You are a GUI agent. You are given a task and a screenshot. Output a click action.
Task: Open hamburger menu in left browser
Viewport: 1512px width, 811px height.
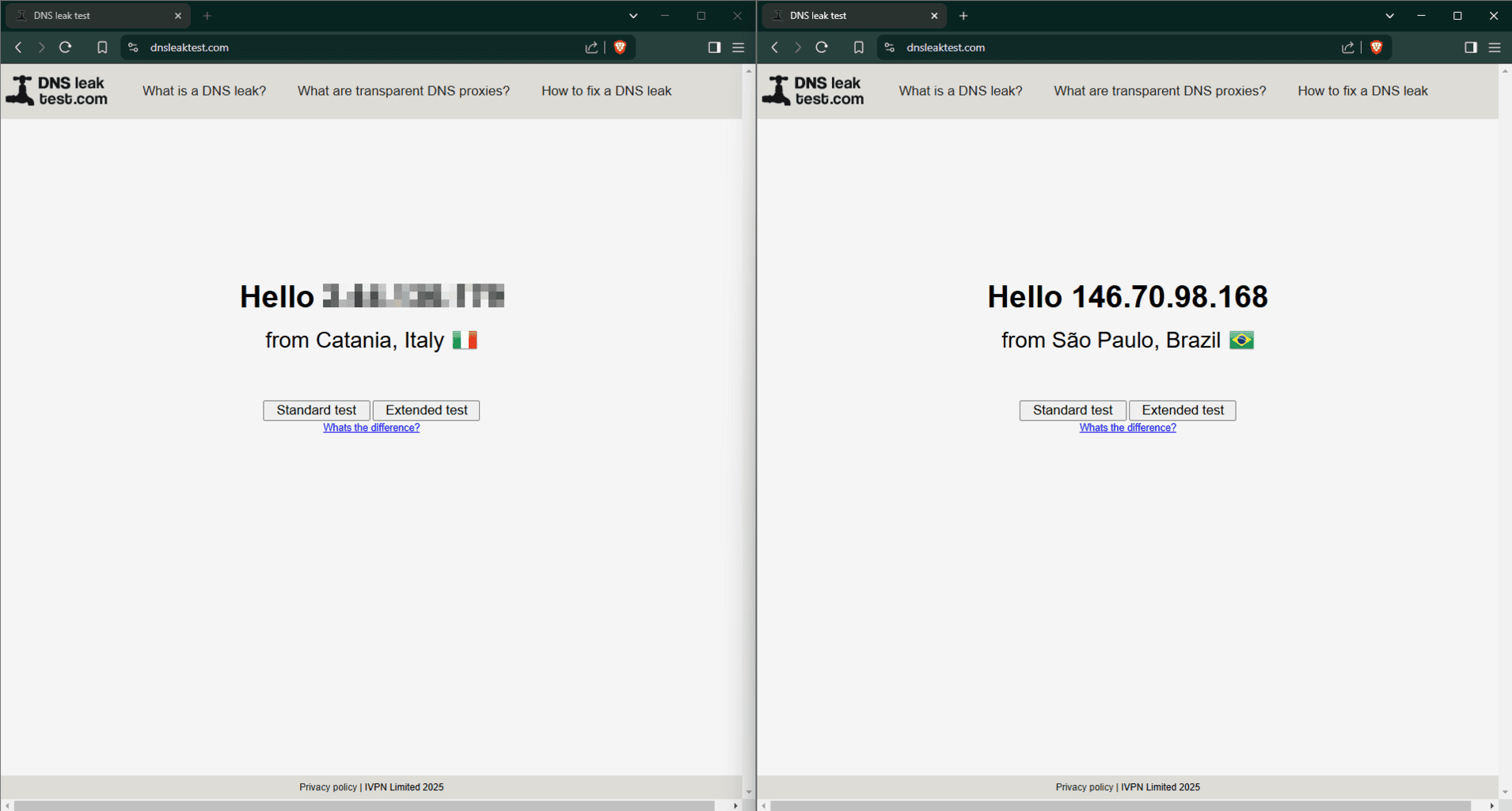point(738,48)
